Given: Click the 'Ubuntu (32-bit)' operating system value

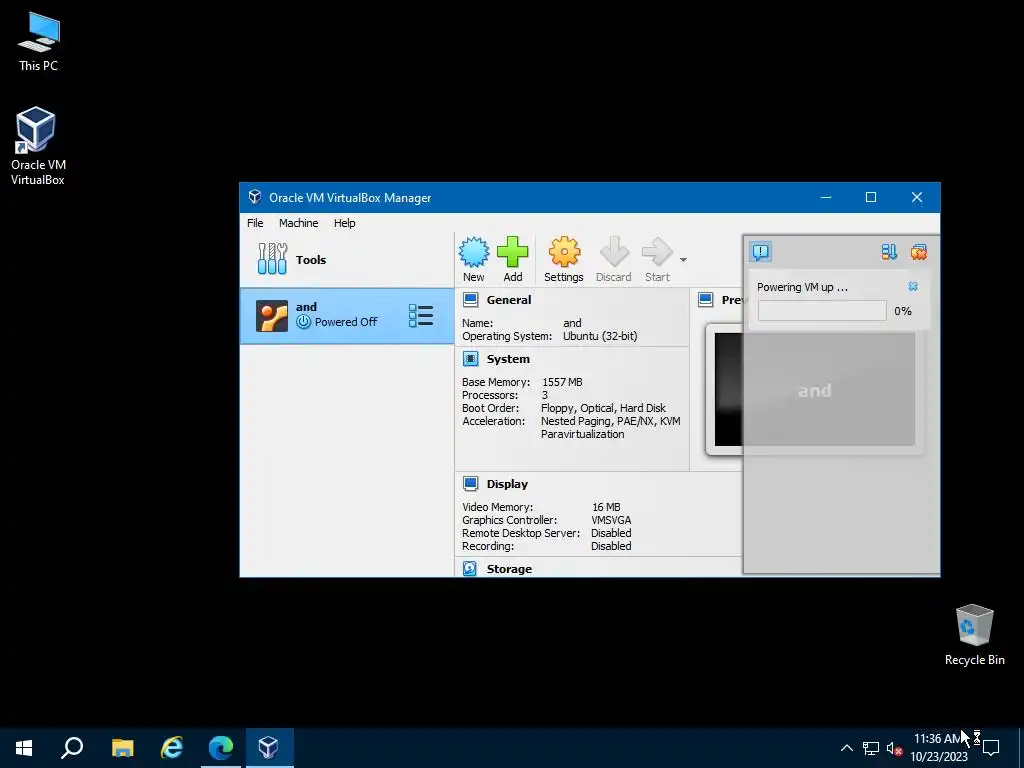Looking at the screenshot, I should pyautogui.click(x=600, y=336).
